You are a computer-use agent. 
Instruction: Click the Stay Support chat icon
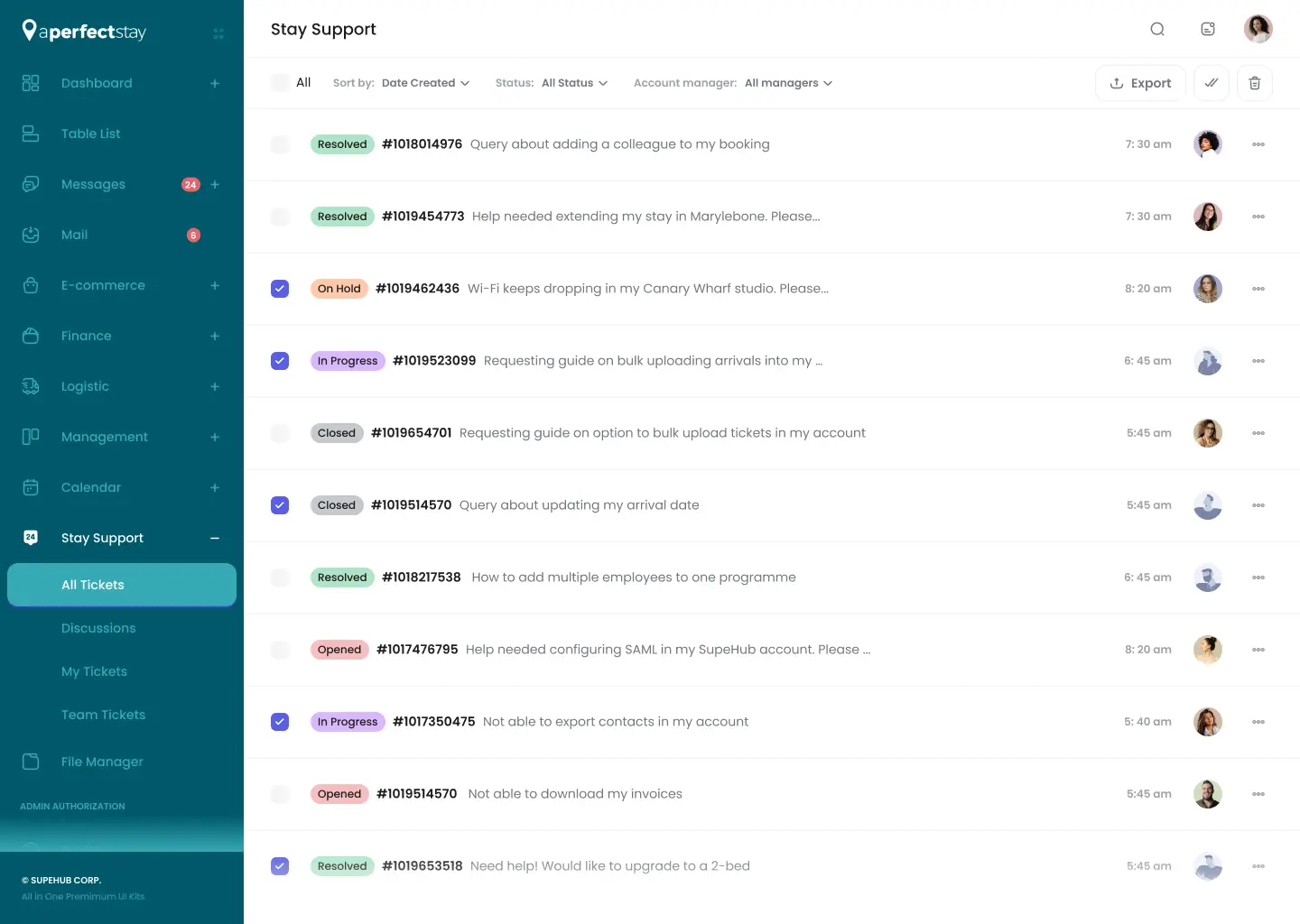pos(31,538)
